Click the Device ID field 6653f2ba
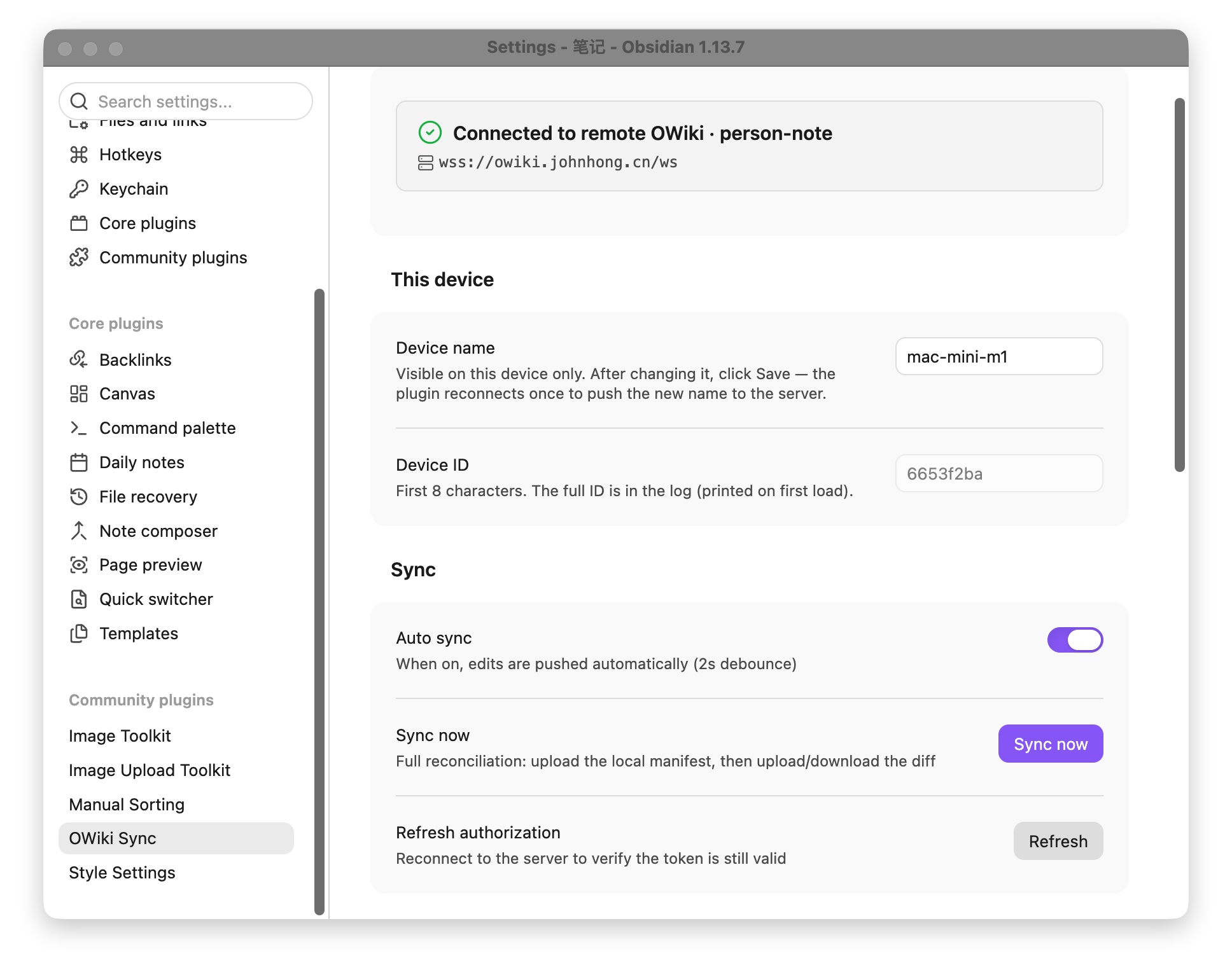Screen dimensions: 1232x977 [x=999, y=473]
